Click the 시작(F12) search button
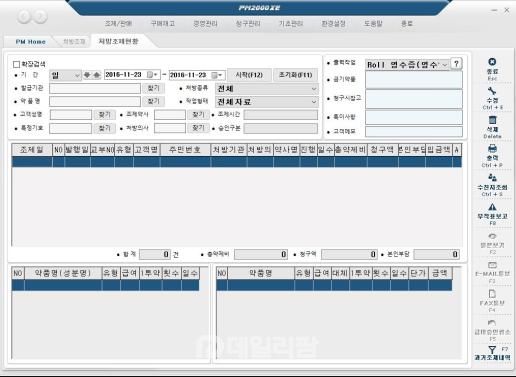Viewport: 516px width, 377px height. [249, 75]
